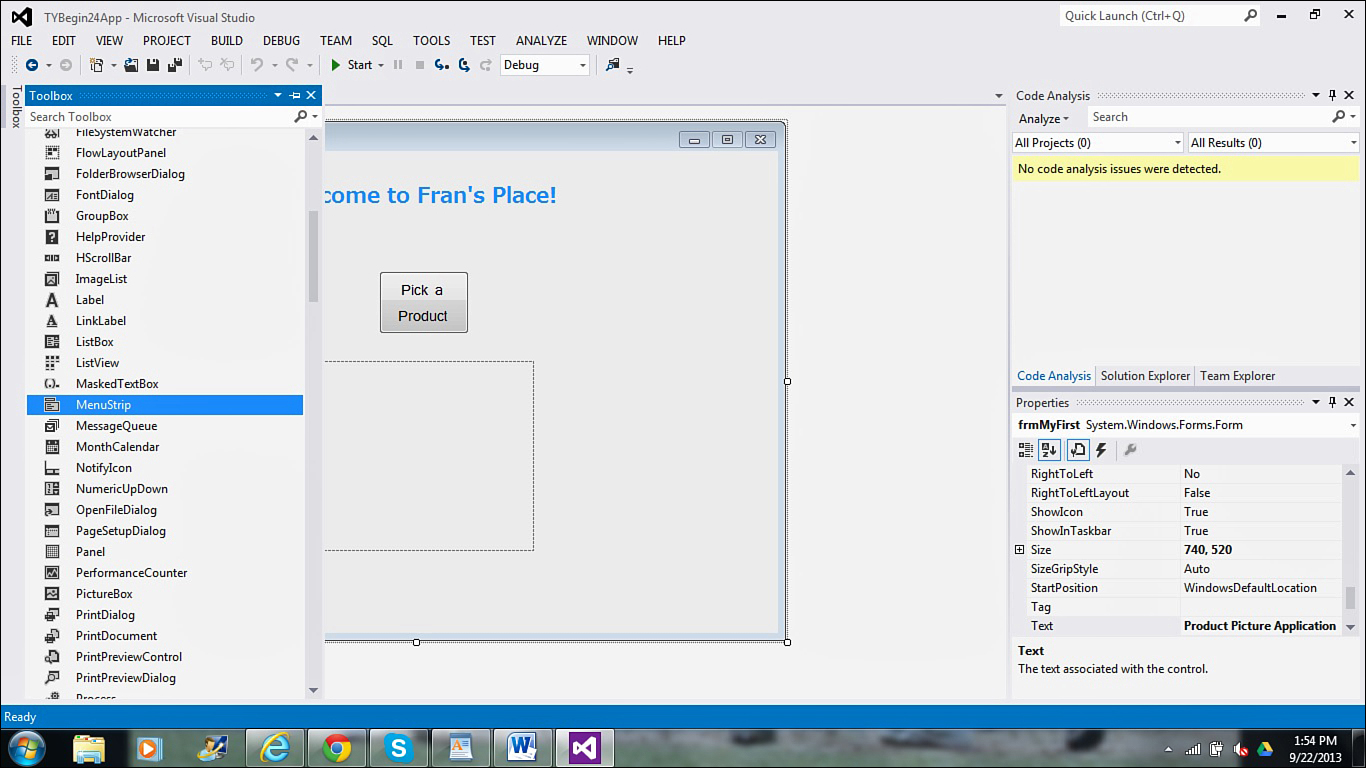
Task: Click the Navigate Backward arrow in toolbar
Action: (x=32, y=65)
